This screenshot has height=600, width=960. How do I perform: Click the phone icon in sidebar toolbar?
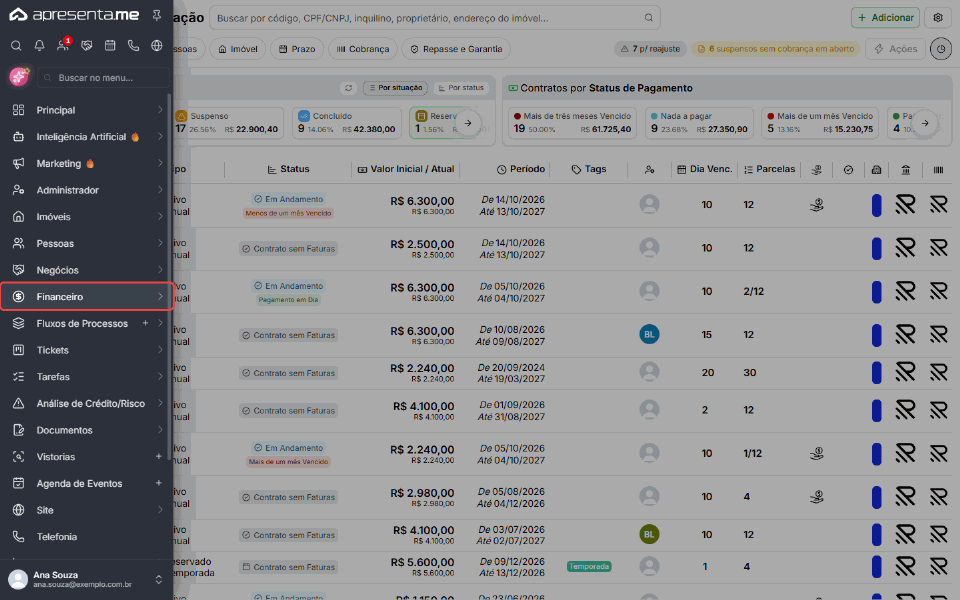tap(133, 45)
